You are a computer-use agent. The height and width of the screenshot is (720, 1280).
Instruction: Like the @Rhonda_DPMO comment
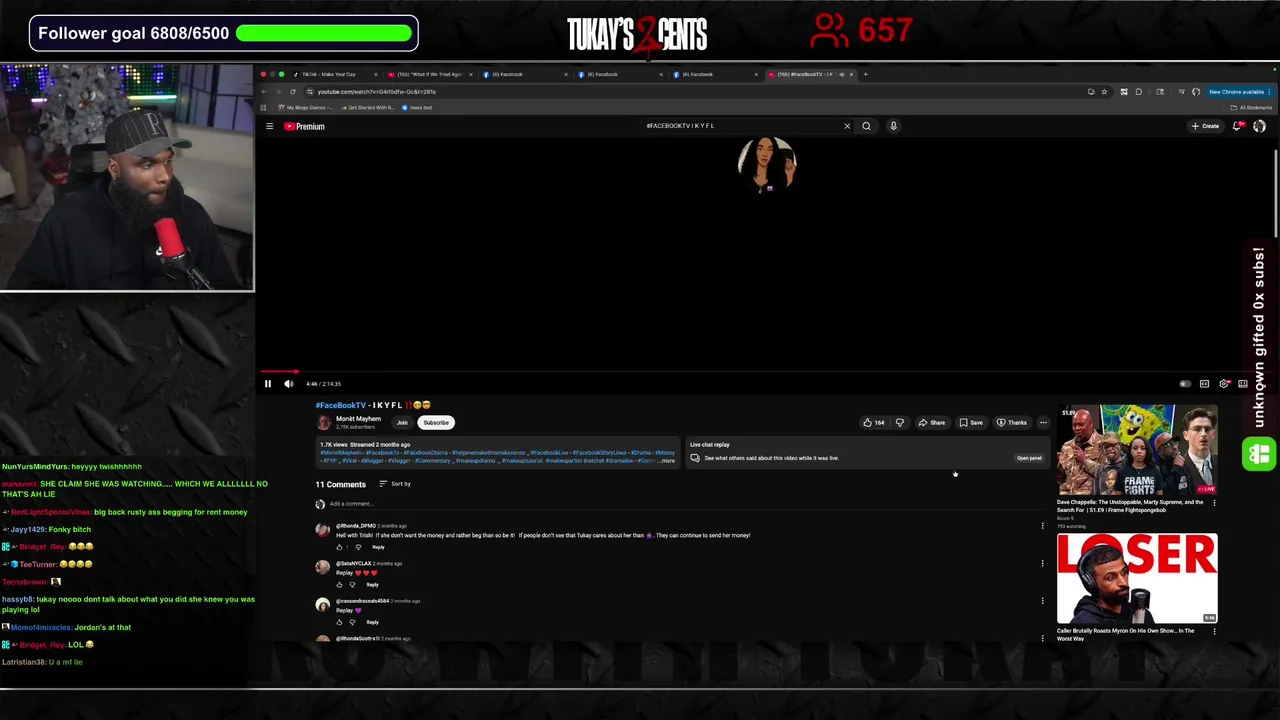[x=339, y=547]
